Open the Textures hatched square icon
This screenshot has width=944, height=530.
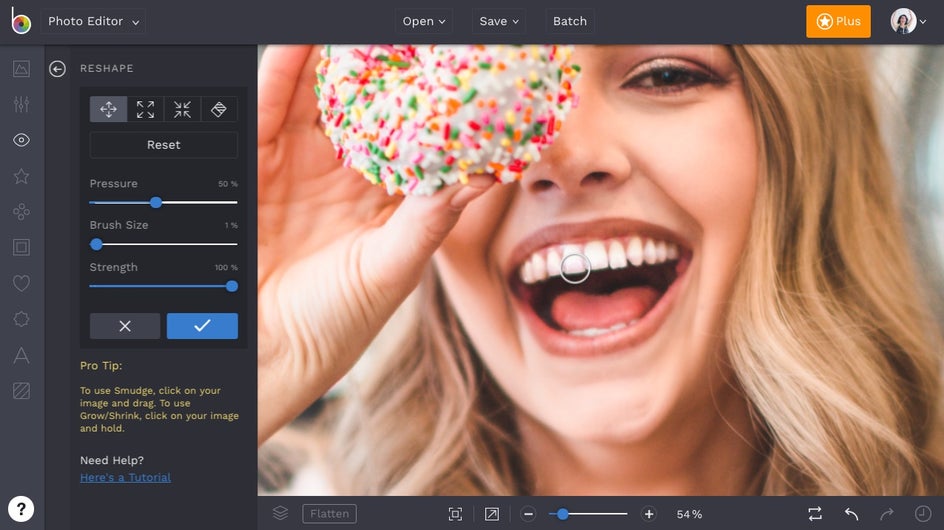click(21, 391)
